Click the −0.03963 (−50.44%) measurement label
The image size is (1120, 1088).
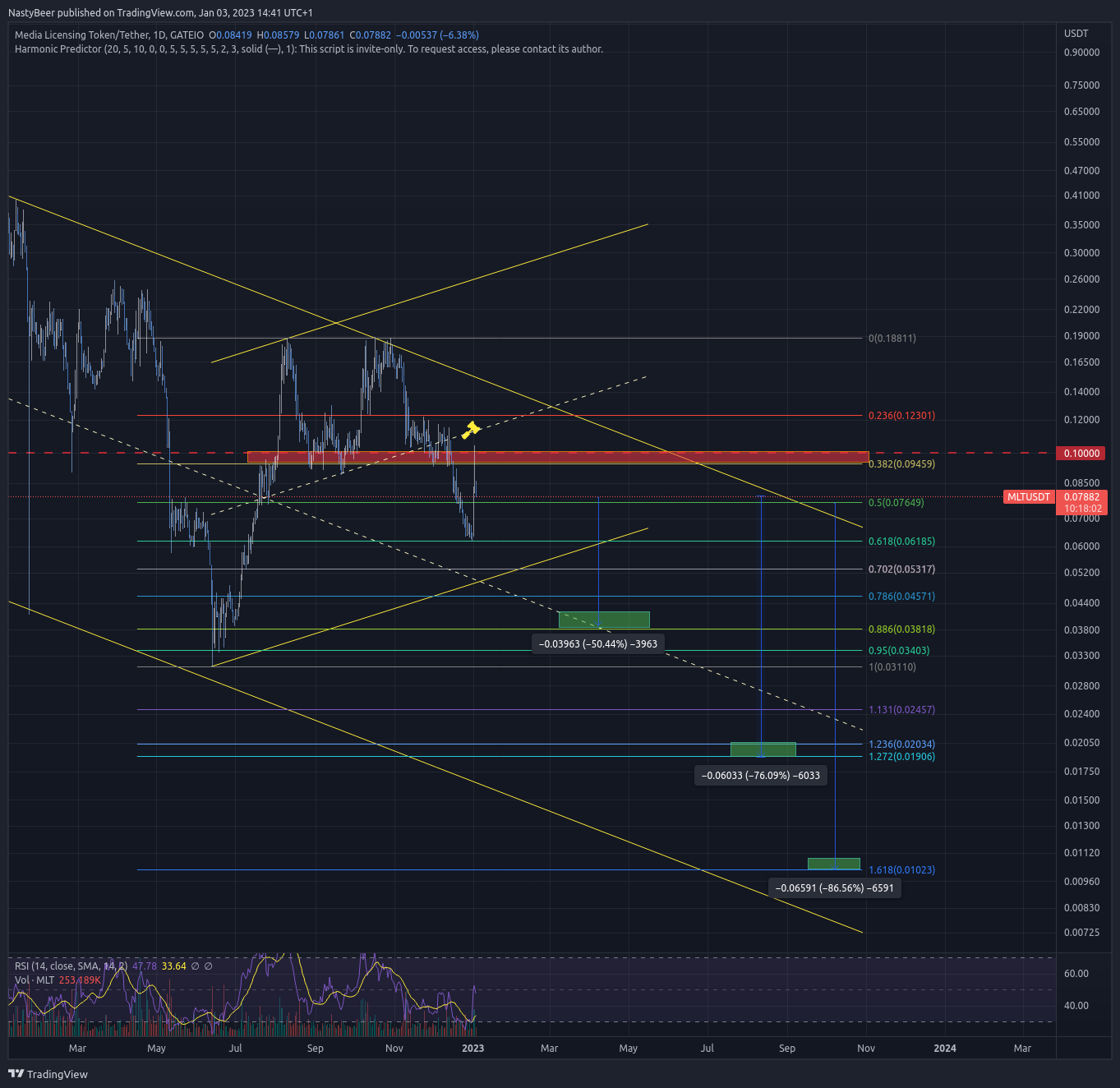pos(598,644)
